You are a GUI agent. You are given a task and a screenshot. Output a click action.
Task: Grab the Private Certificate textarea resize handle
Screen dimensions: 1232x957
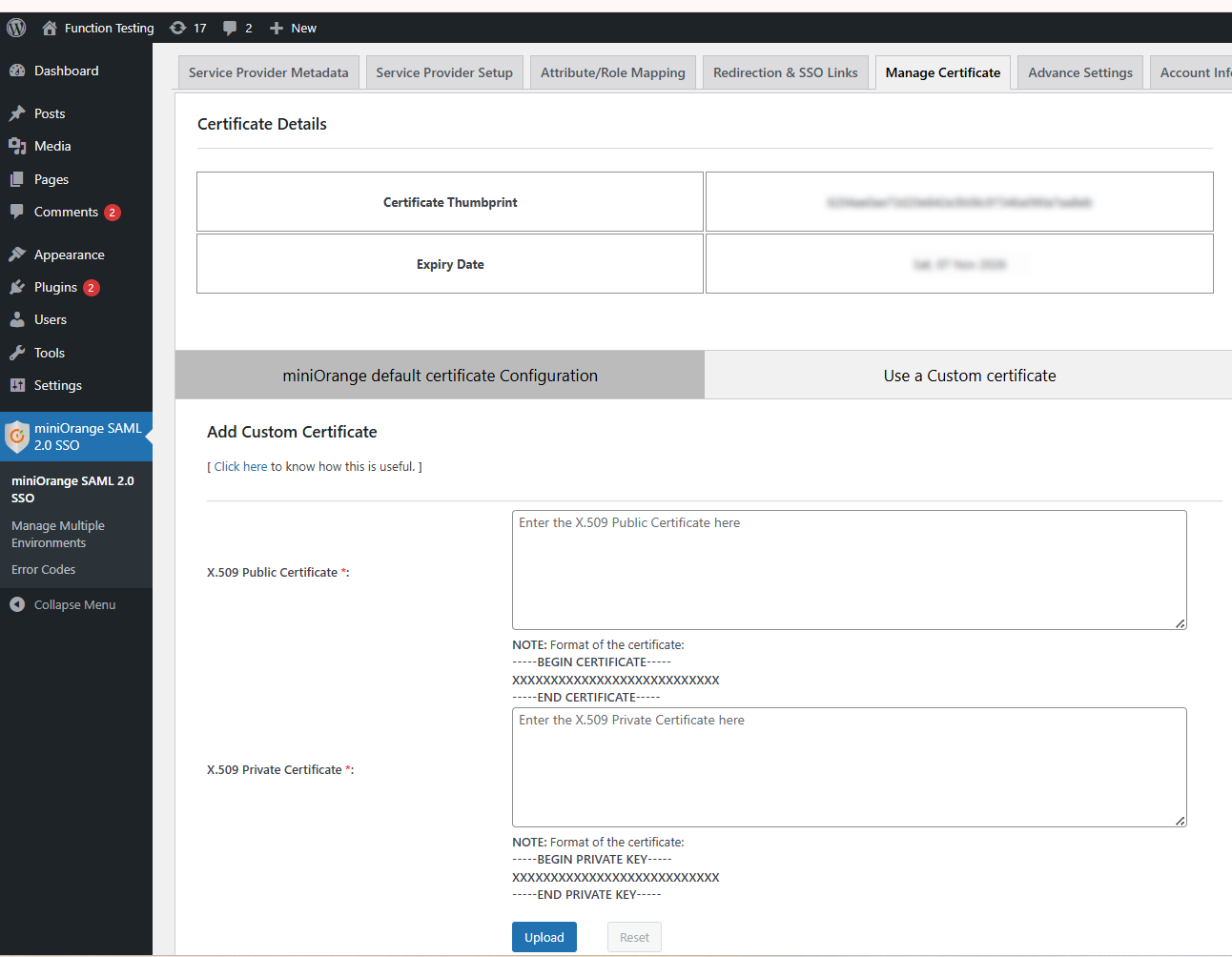tap(1181, 821)
